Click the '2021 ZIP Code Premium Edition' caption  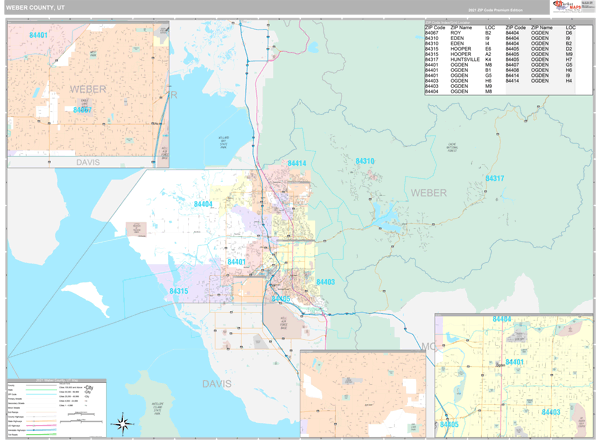click(x=495, y=10)
